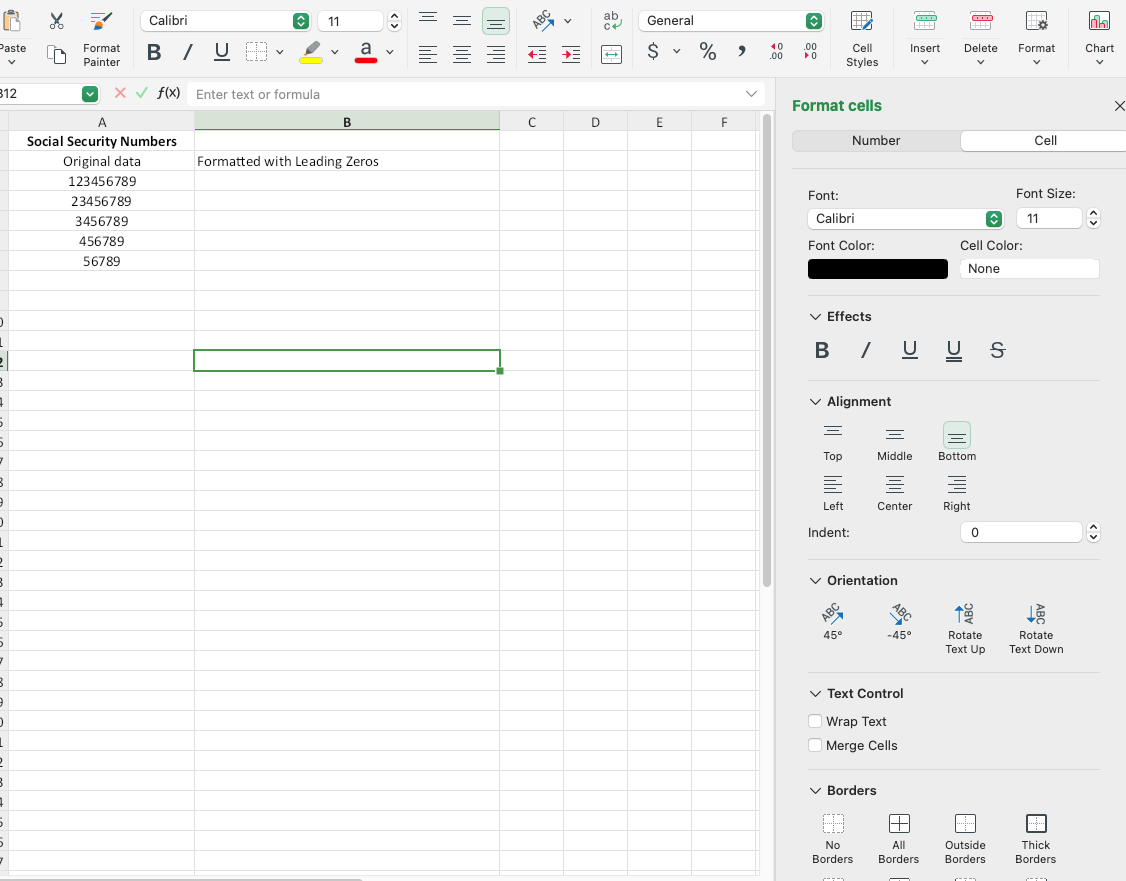This screenshot has height=881, width=1126.
Task: Click the black Font Color swatch
Action: coord(878,269)
